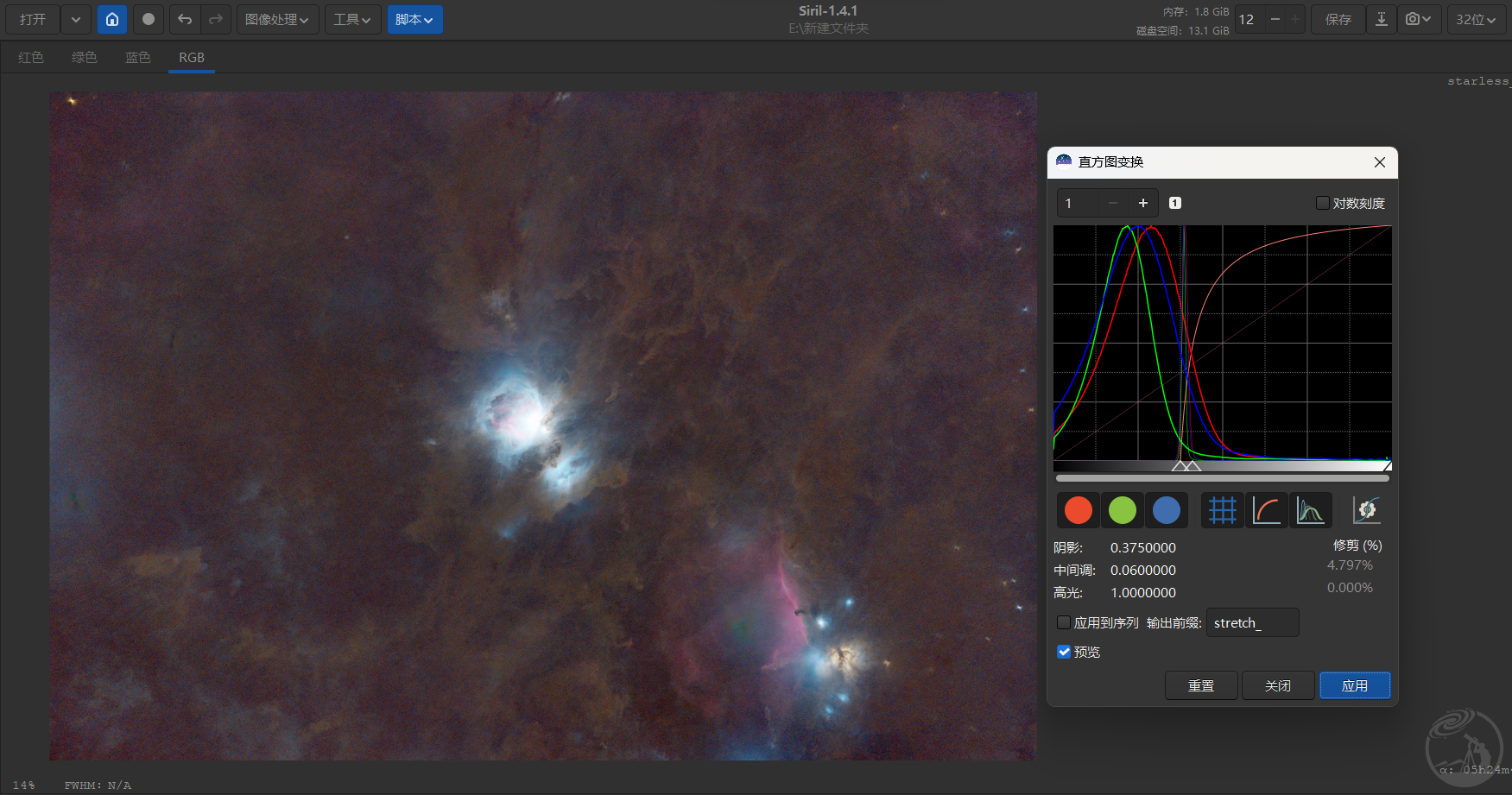The height and width of the screenshot is (795, 1512).
Task: Click the home directory icon in toolbar
Action: tap(112, 19)
